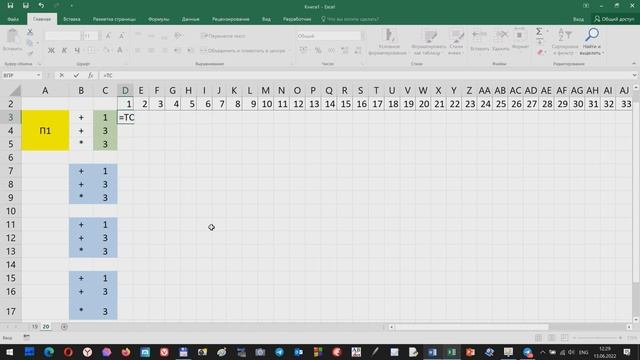
Task: Click the Select All corner triangle
Action: point(15,90)
